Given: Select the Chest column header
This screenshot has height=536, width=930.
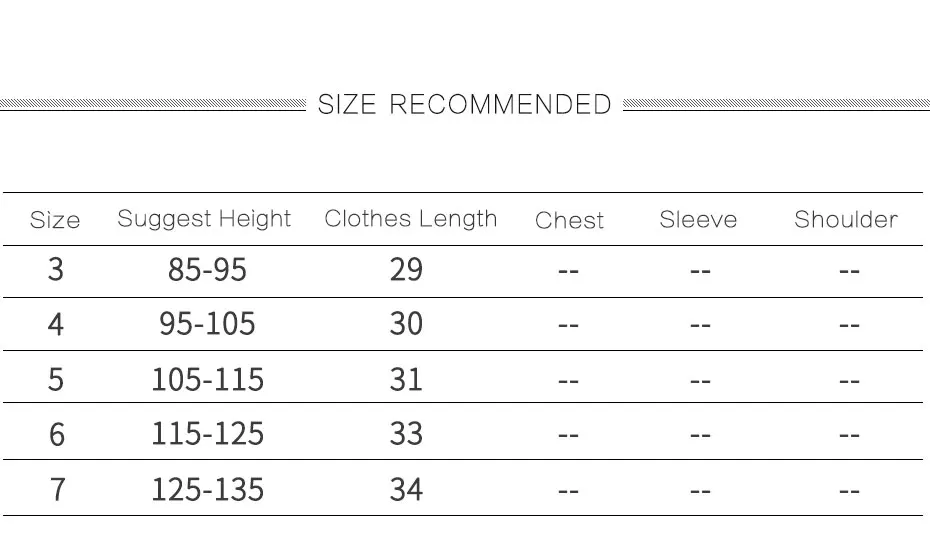Looking at the screenshot, I should [x=569, y=220].
